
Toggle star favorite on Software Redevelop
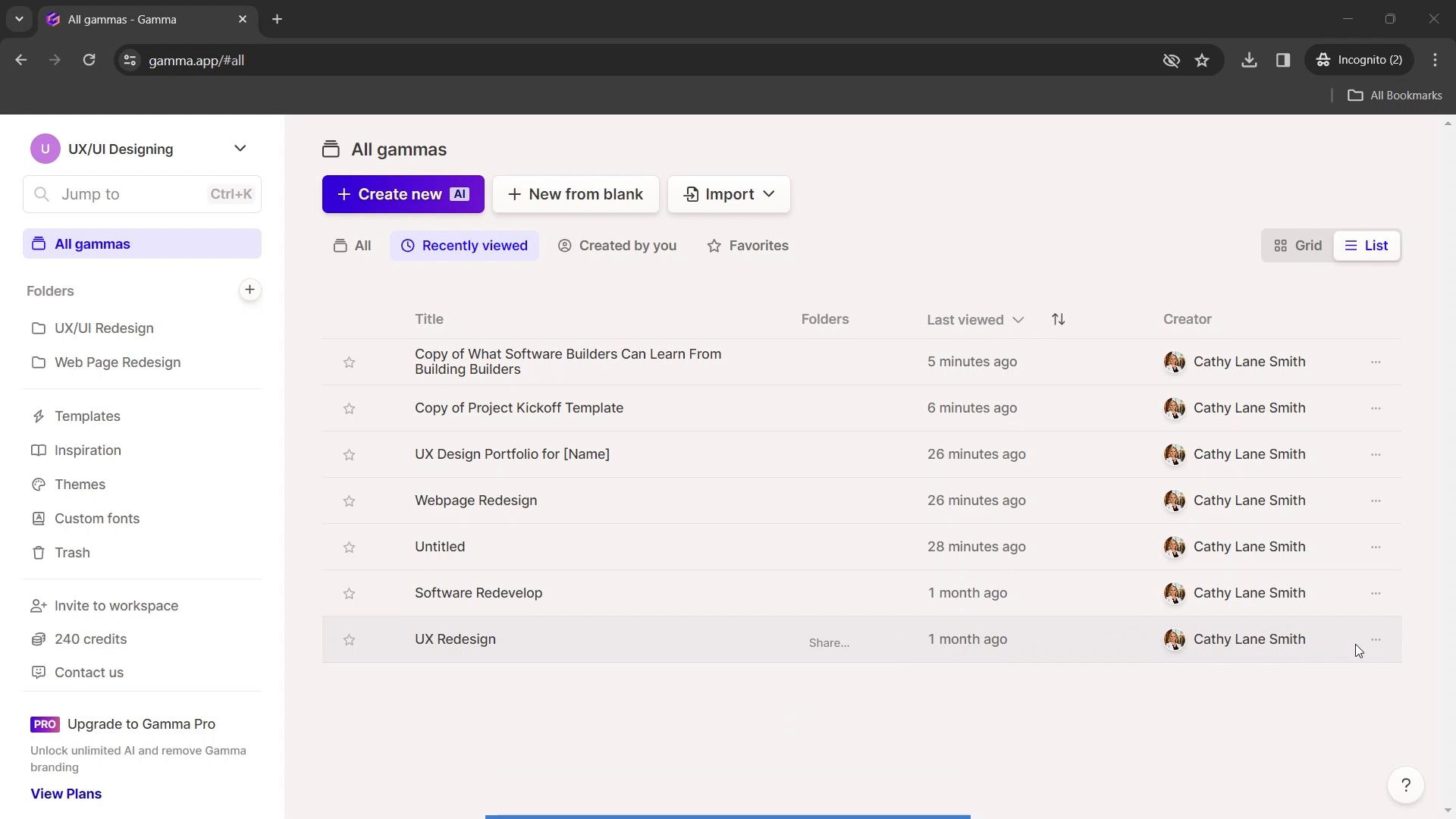point(349,592)
